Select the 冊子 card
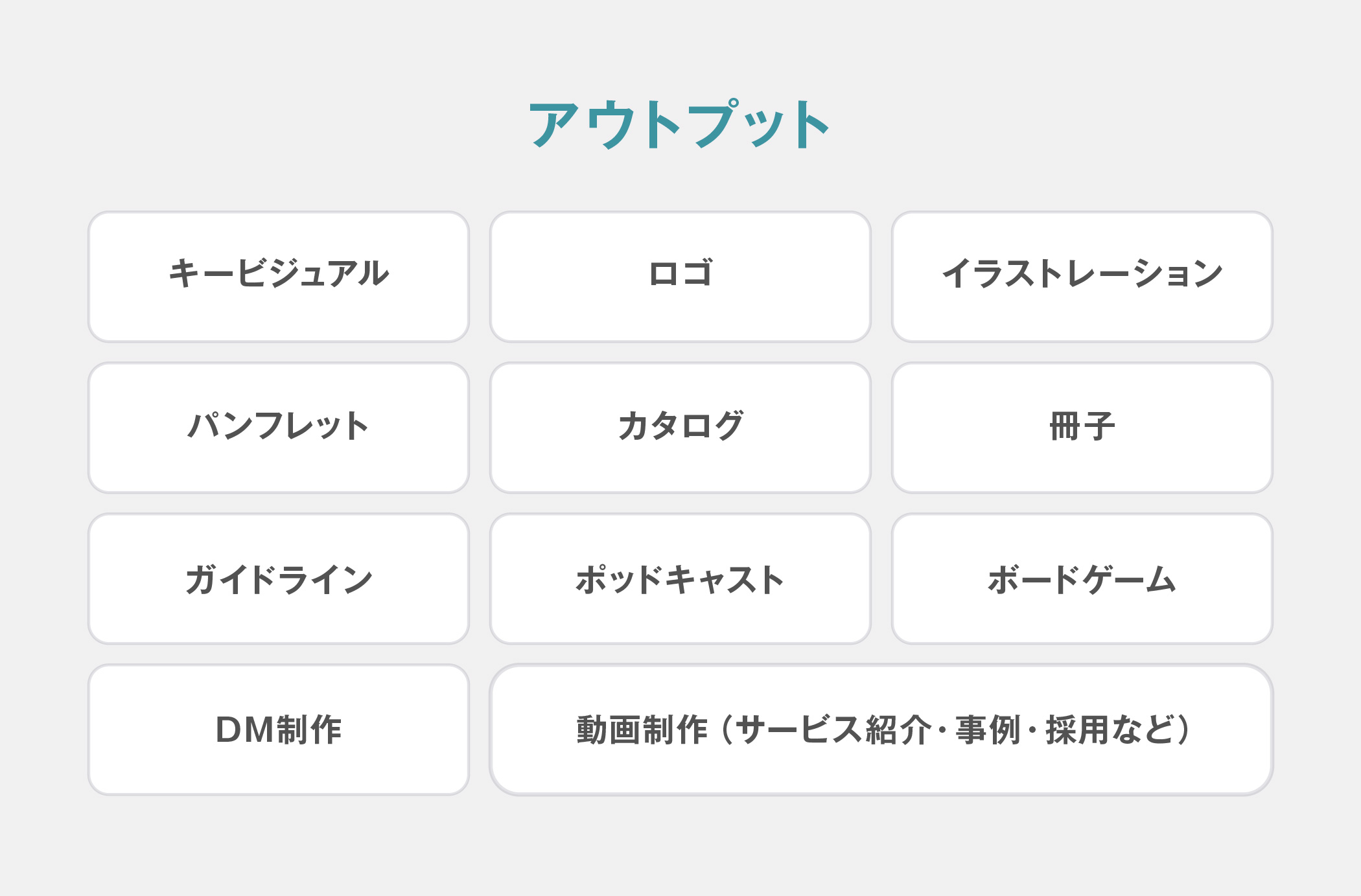Viewport: 1361px width, 896px height. point(1082,428)
